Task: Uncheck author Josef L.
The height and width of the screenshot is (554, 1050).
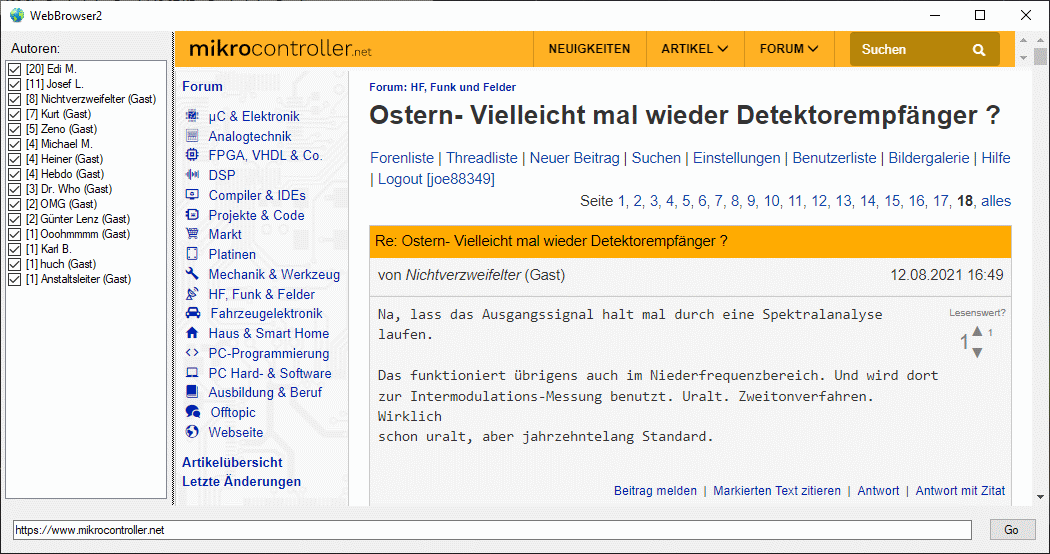Action: click(14, 84)
